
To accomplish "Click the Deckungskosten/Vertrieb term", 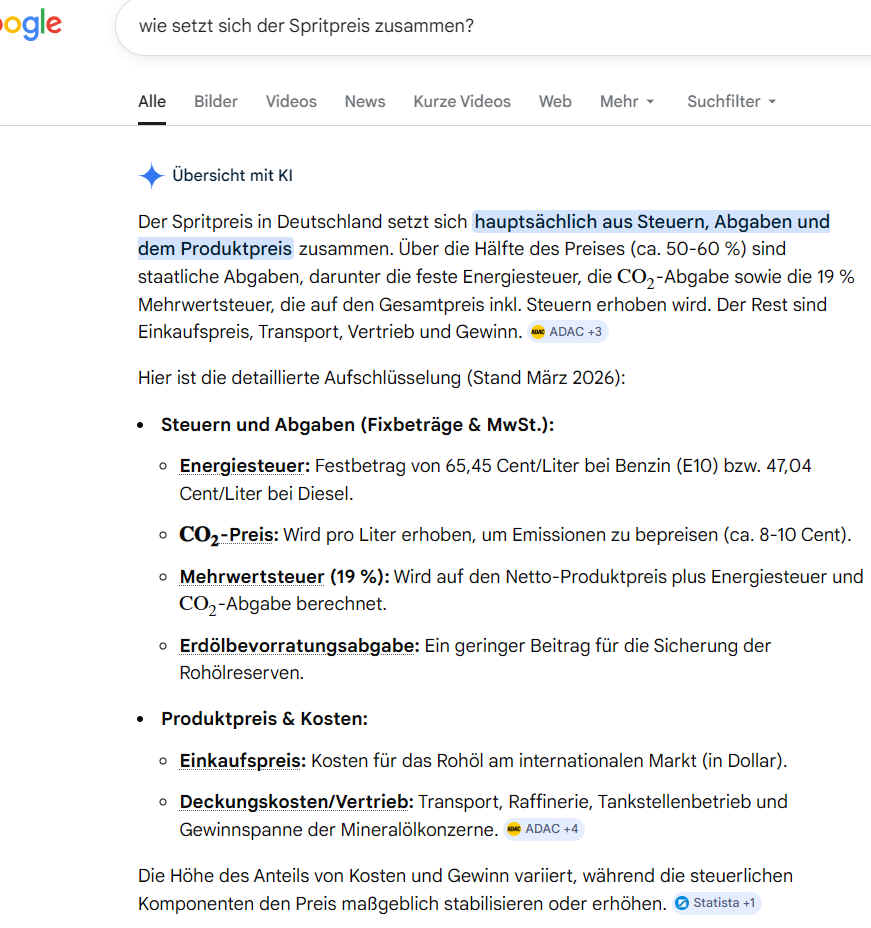I will 296,802.
